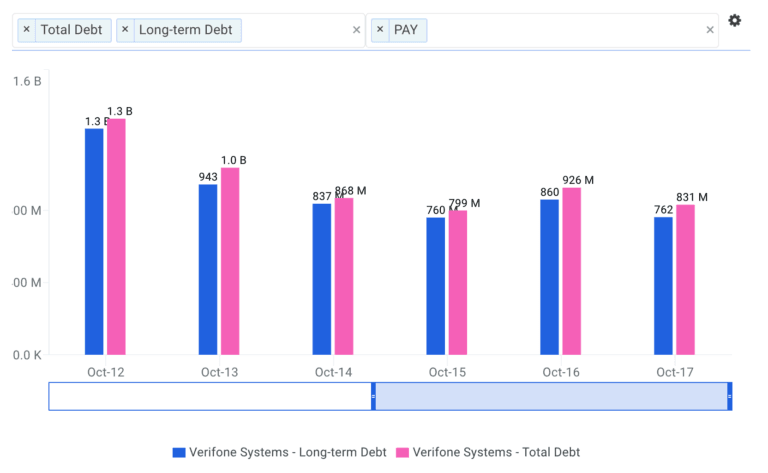Click the pink Total Debt legend swatch
The width and height of the screenshot is (768, 473).
(x=403, y=452)
